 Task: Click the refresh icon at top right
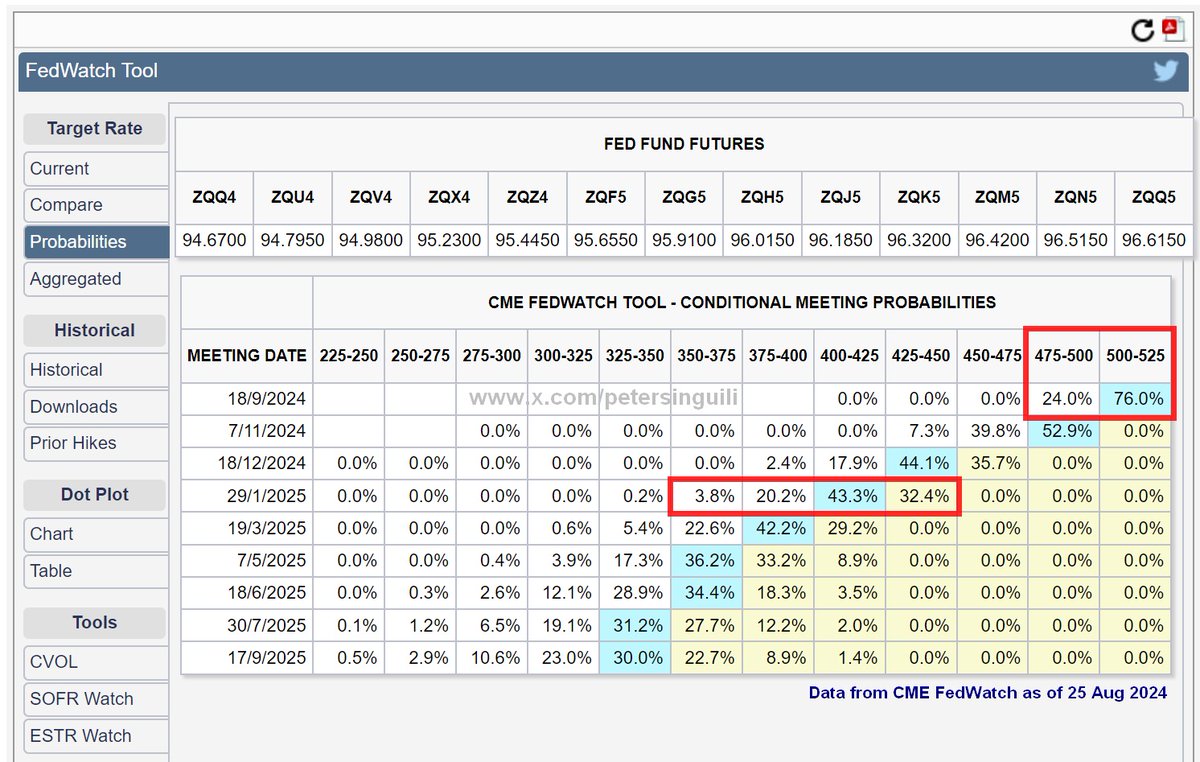1142,31
